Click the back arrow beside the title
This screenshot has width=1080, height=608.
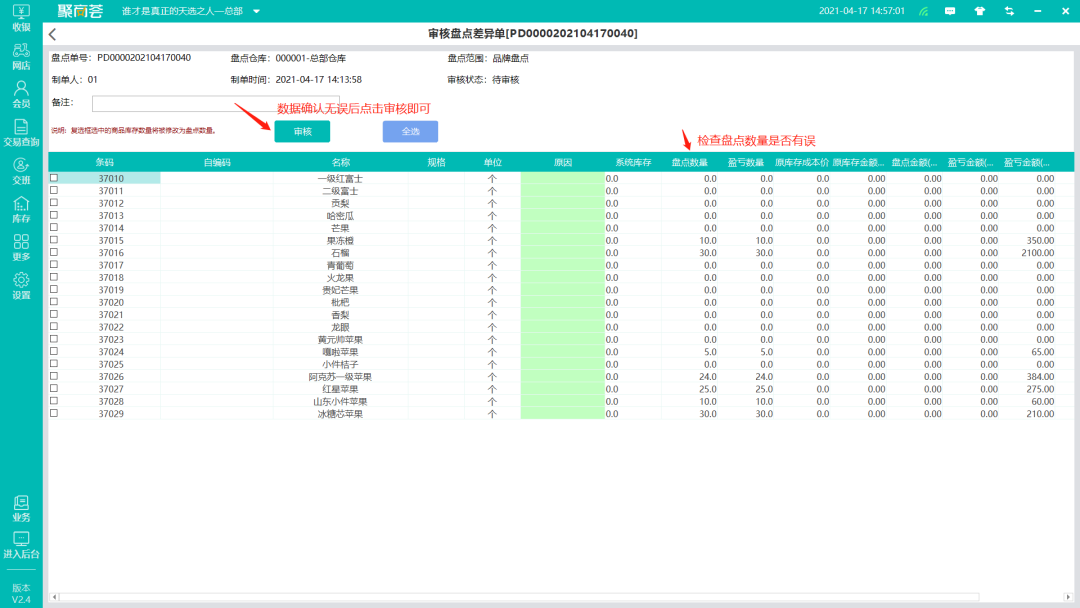coord(52,34)
